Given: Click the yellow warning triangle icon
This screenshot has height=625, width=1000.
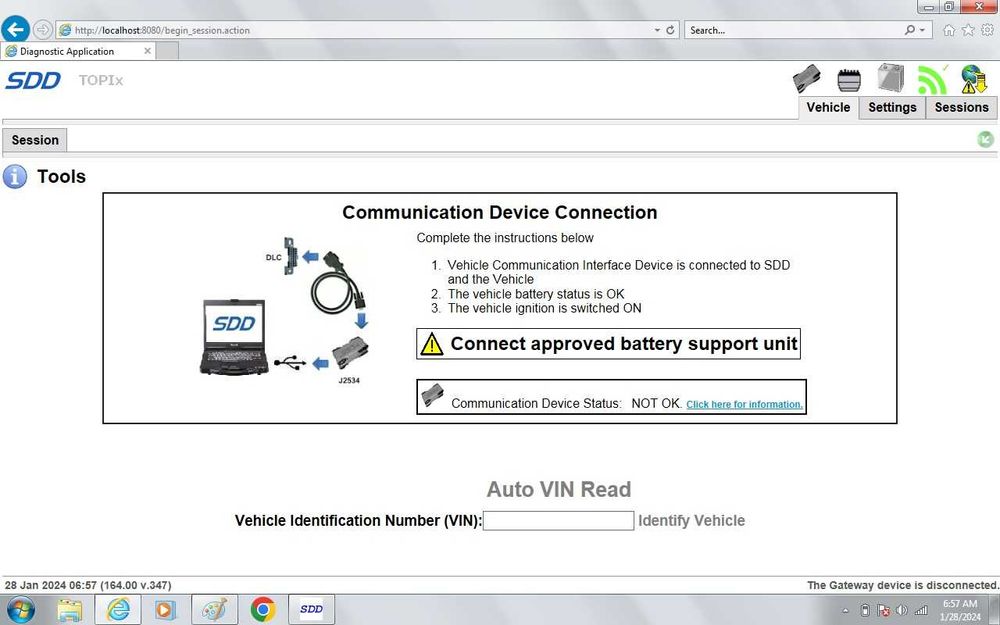Looking at the screenshot, I should 432,344.
